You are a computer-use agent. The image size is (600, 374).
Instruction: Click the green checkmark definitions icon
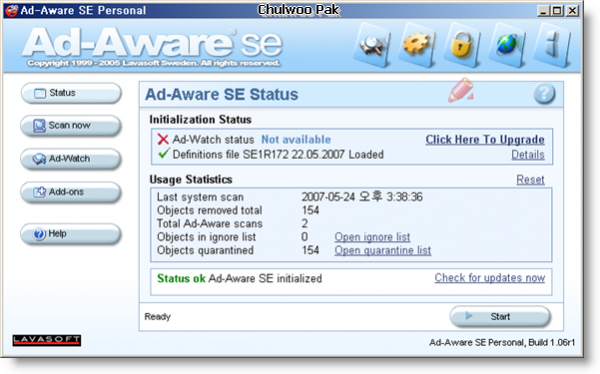pyautogui.click(x=163, y=154)
